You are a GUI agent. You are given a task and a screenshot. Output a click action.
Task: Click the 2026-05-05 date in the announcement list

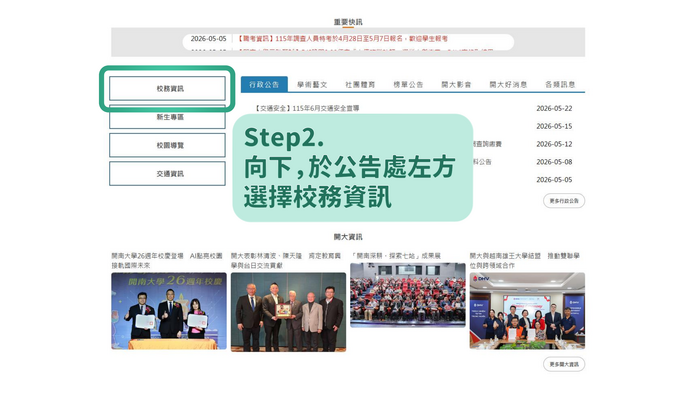tap(554, 180)
